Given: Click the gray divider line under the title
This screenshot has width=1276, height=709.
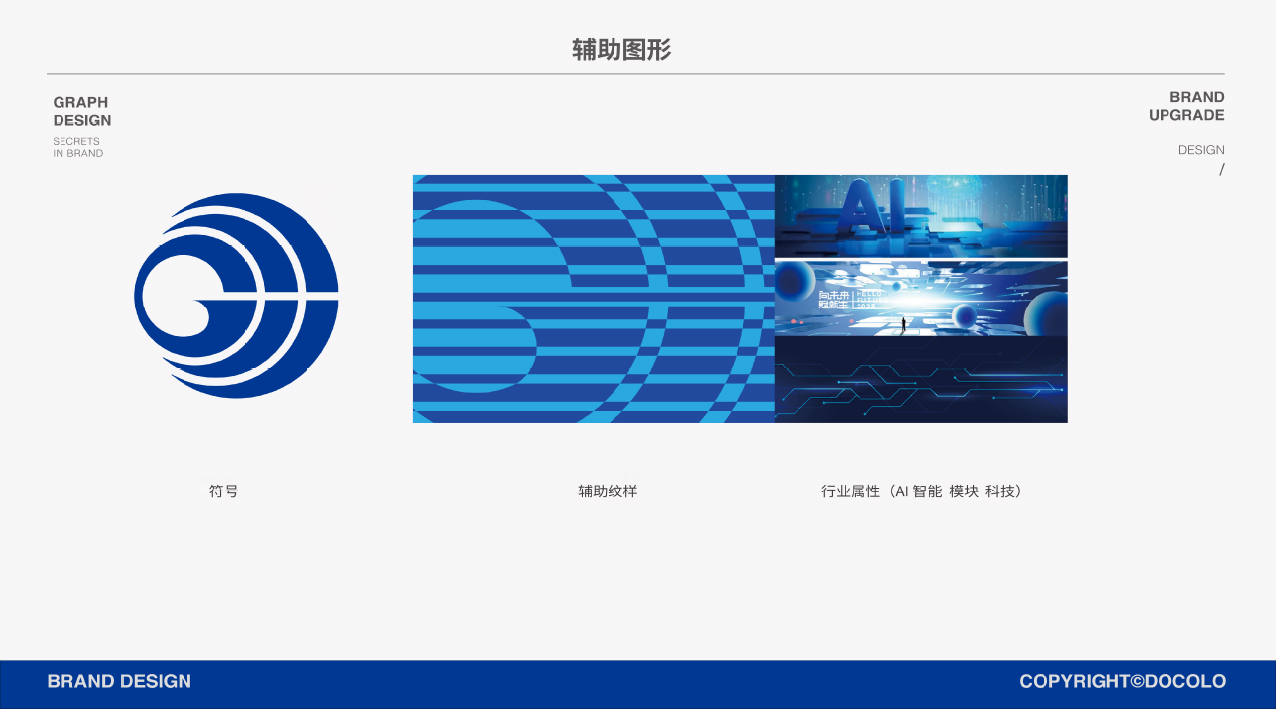Looking at the screenshot, I should [x=635, y=74].
